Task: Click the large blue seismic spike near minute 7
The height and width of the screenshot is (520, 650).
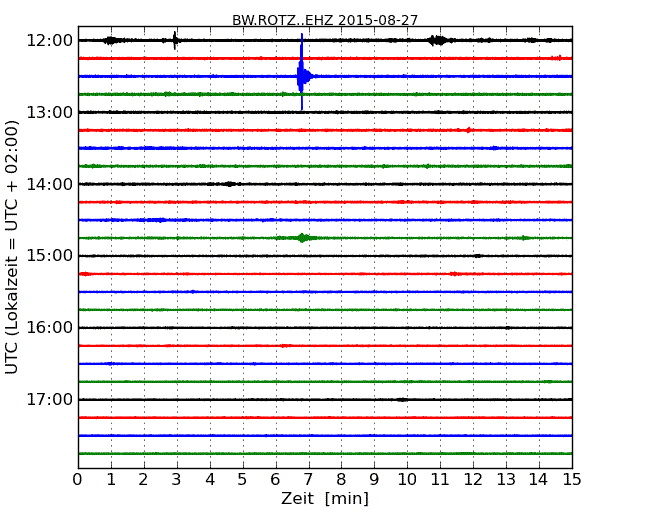Action: tap(302, 72)
